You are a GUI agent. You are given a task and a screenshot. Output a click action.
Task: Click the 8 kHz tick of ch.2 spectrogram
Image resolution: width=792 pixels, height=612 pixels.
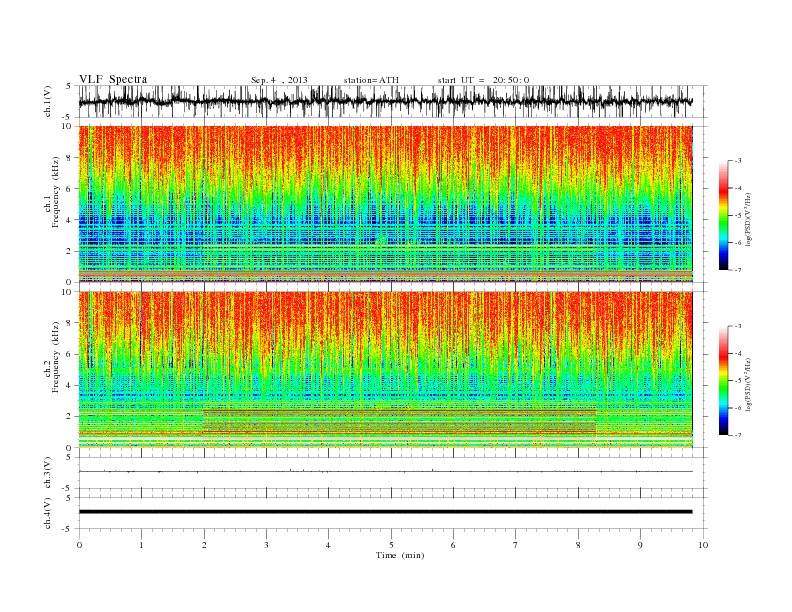pyautogui.click(x=69, y=323)
